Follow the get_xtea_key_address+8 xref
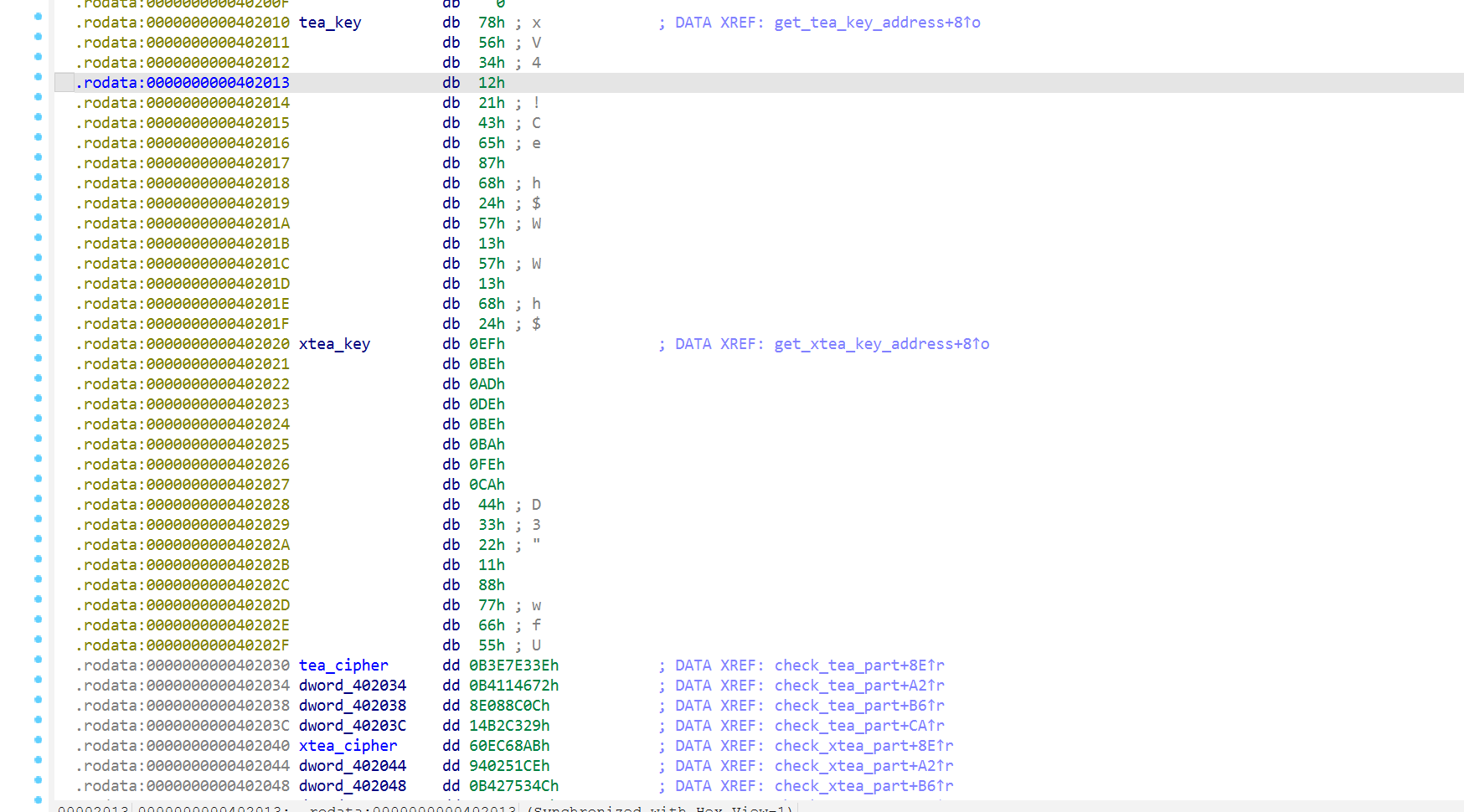This screenshot has height=812, width=1464. click(x=881, y=344)
